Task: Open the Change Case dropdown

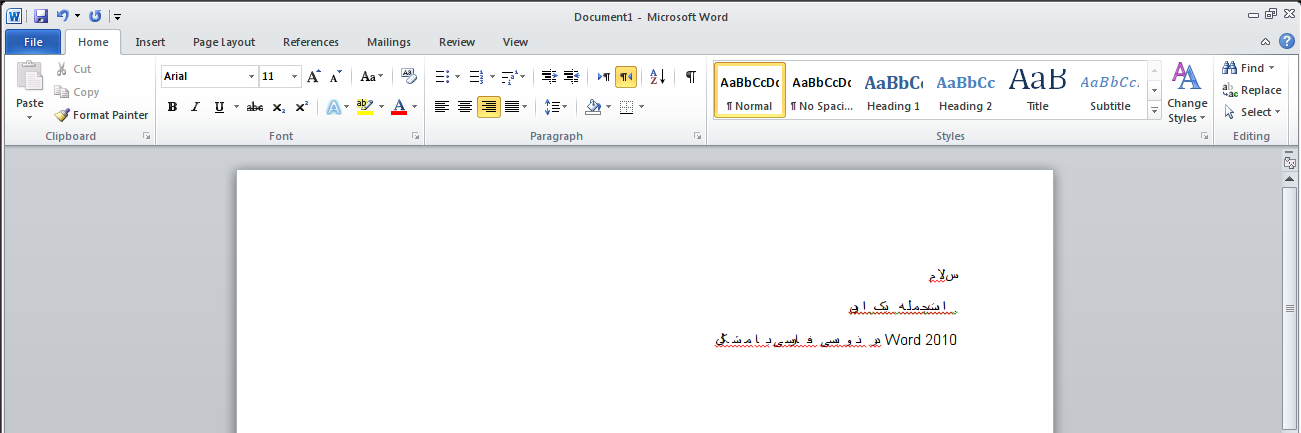Action: [372, 76]
